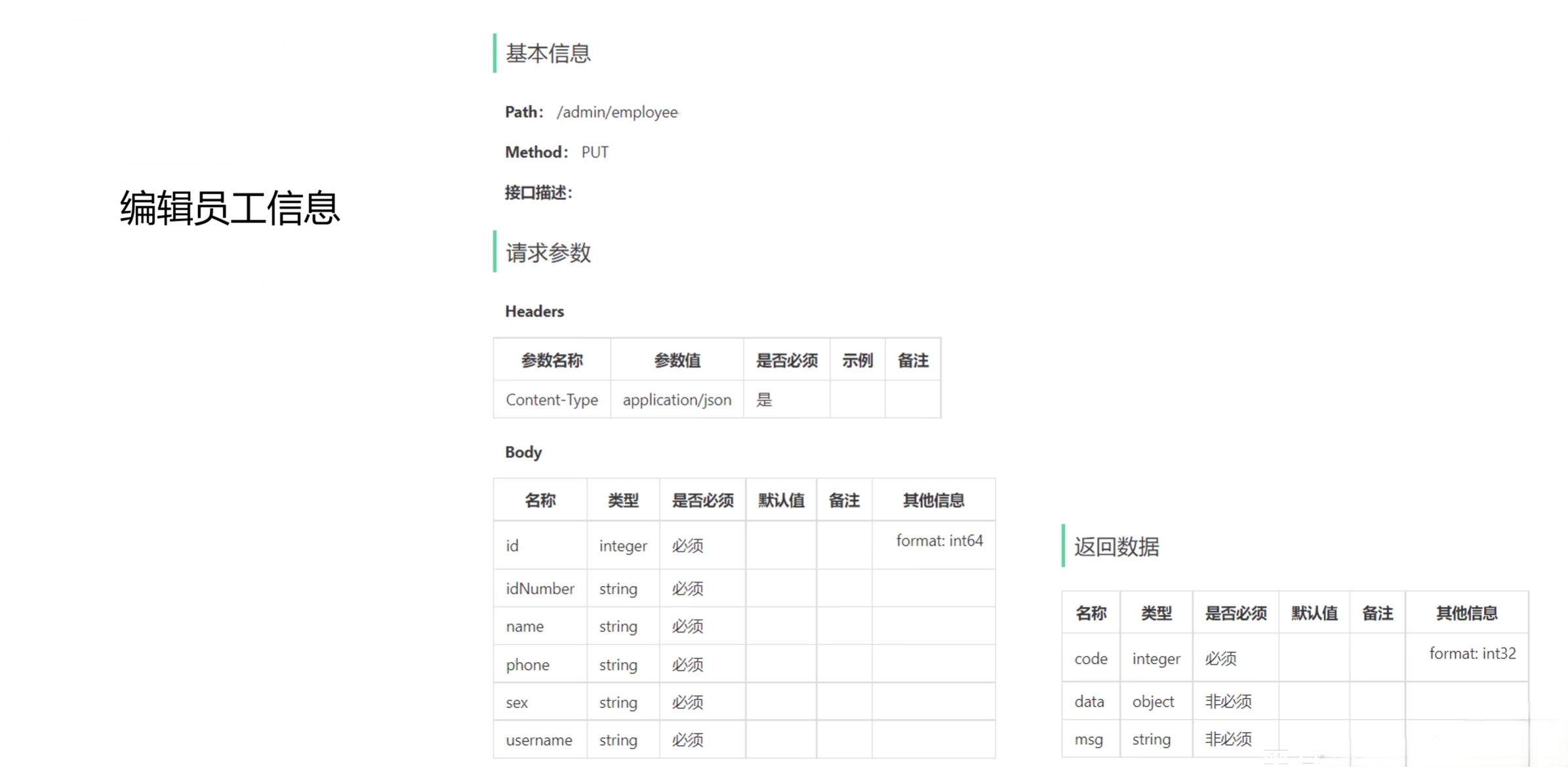Click the idNumber row name cell
Screen dimensions: 1568x767
pyautogui.click(x=540, y=589)
